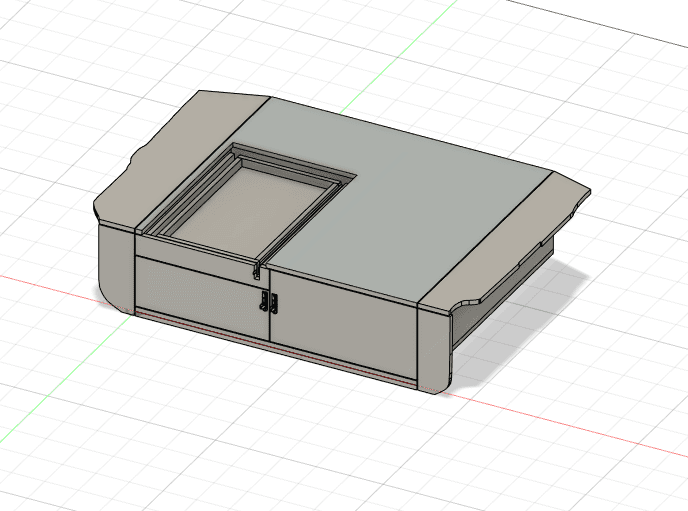This screenshot has height=511, width=688.
Task: Select the right door handle
Action: coord(272,303)
